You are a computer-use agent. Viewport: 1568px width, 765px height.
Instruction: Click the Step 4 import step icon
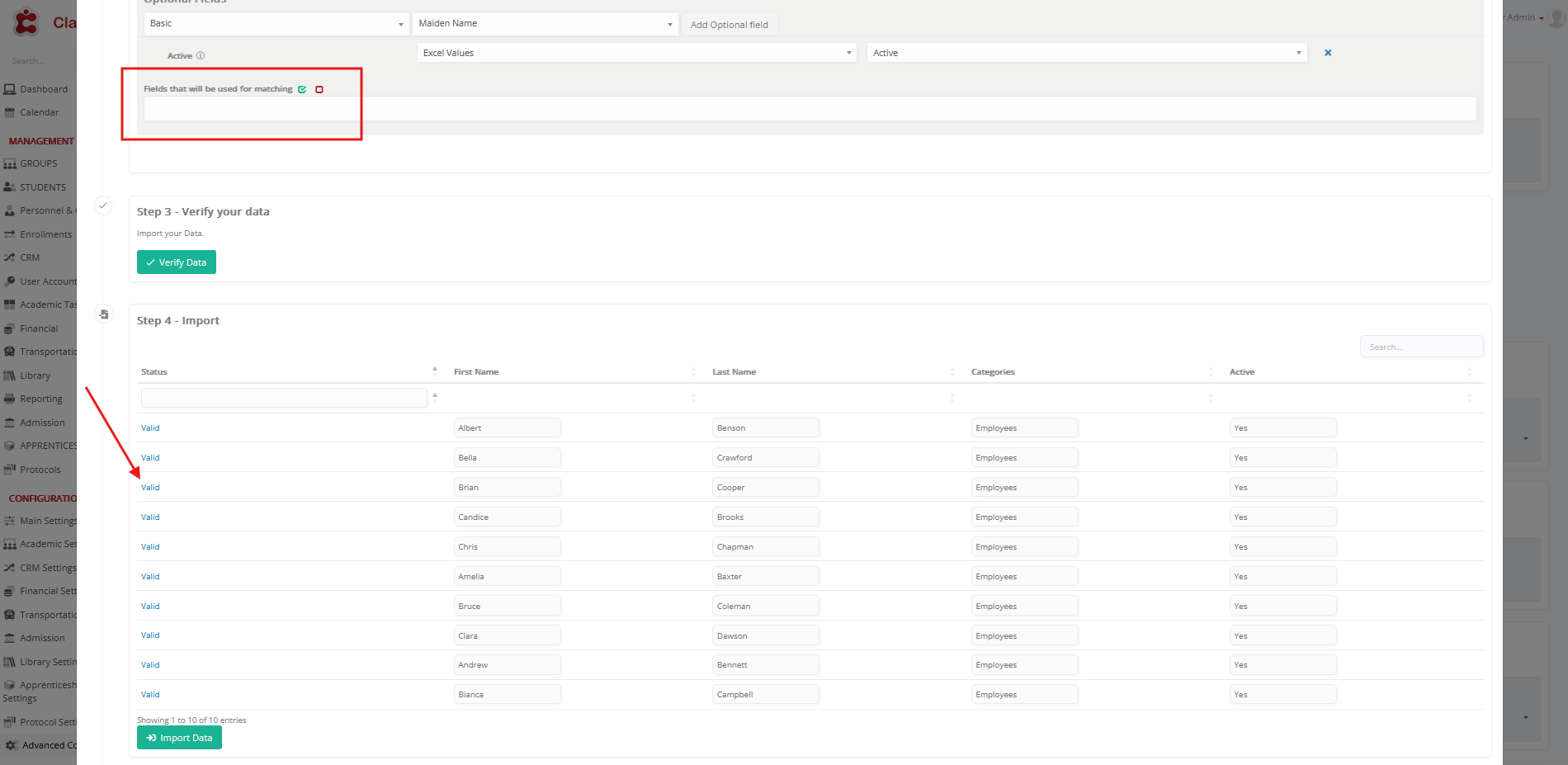pos(104,314)
